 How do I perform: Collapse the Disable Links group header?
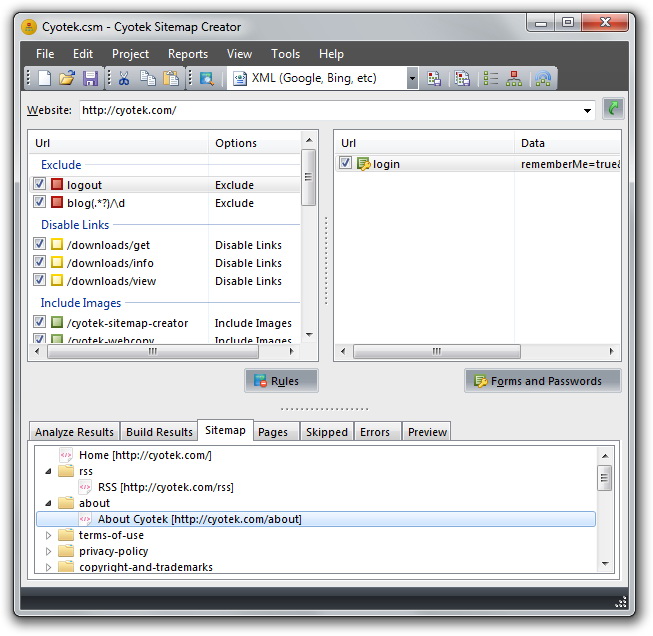coord(75,225)
